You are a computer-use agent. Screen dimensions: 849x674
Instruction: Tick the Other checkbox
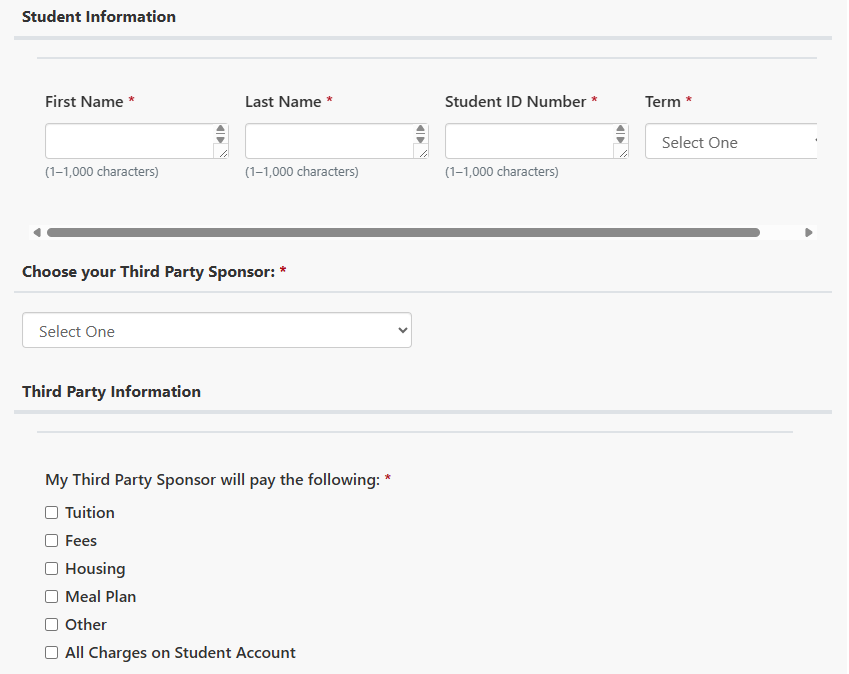[51, 625]
